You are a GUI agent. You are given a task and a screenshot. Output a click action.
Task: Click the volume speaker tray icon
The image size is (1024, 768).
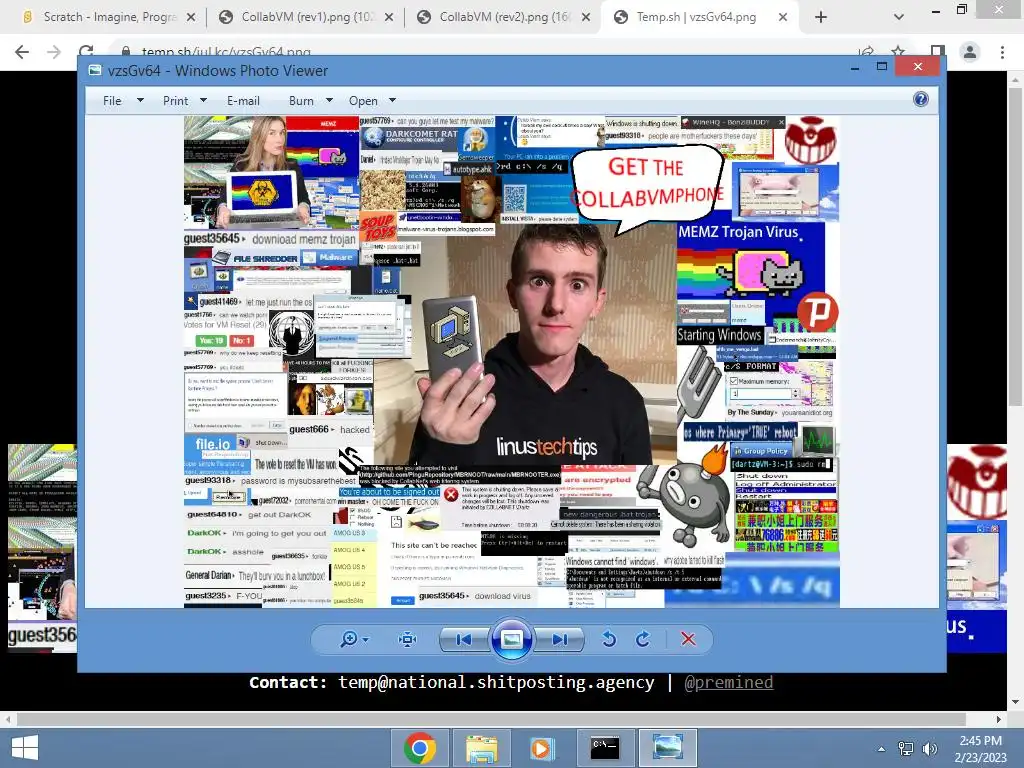click(x=930, y=749)
